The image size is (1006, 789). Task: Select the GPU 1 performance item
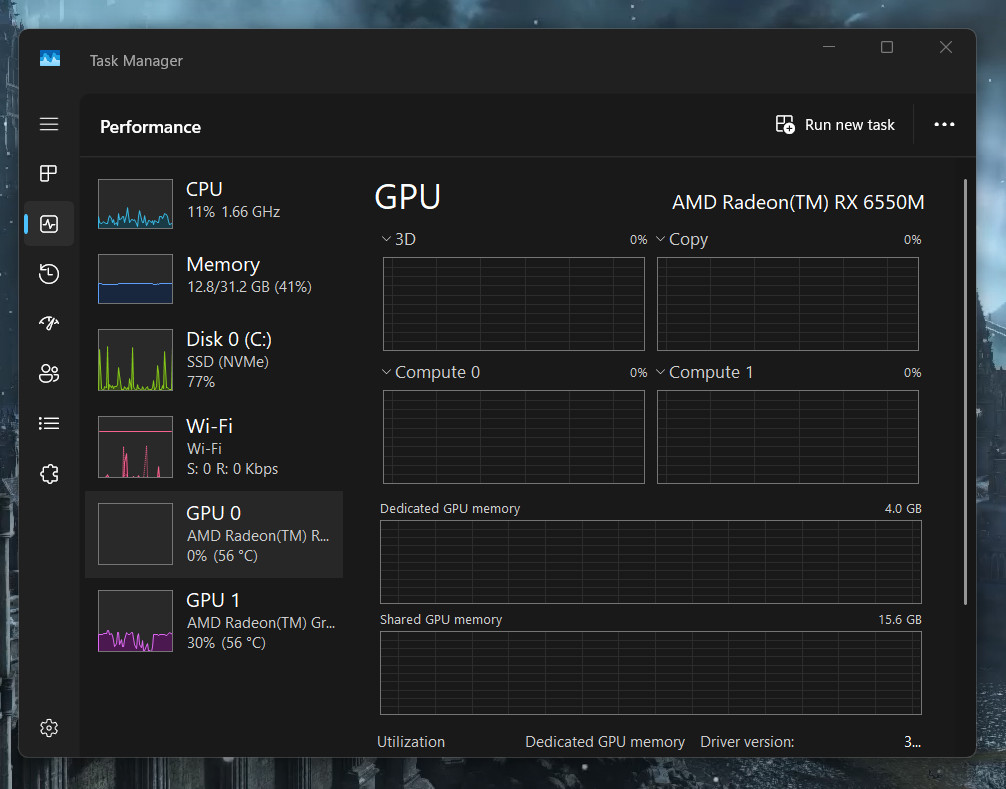point(214,621)
